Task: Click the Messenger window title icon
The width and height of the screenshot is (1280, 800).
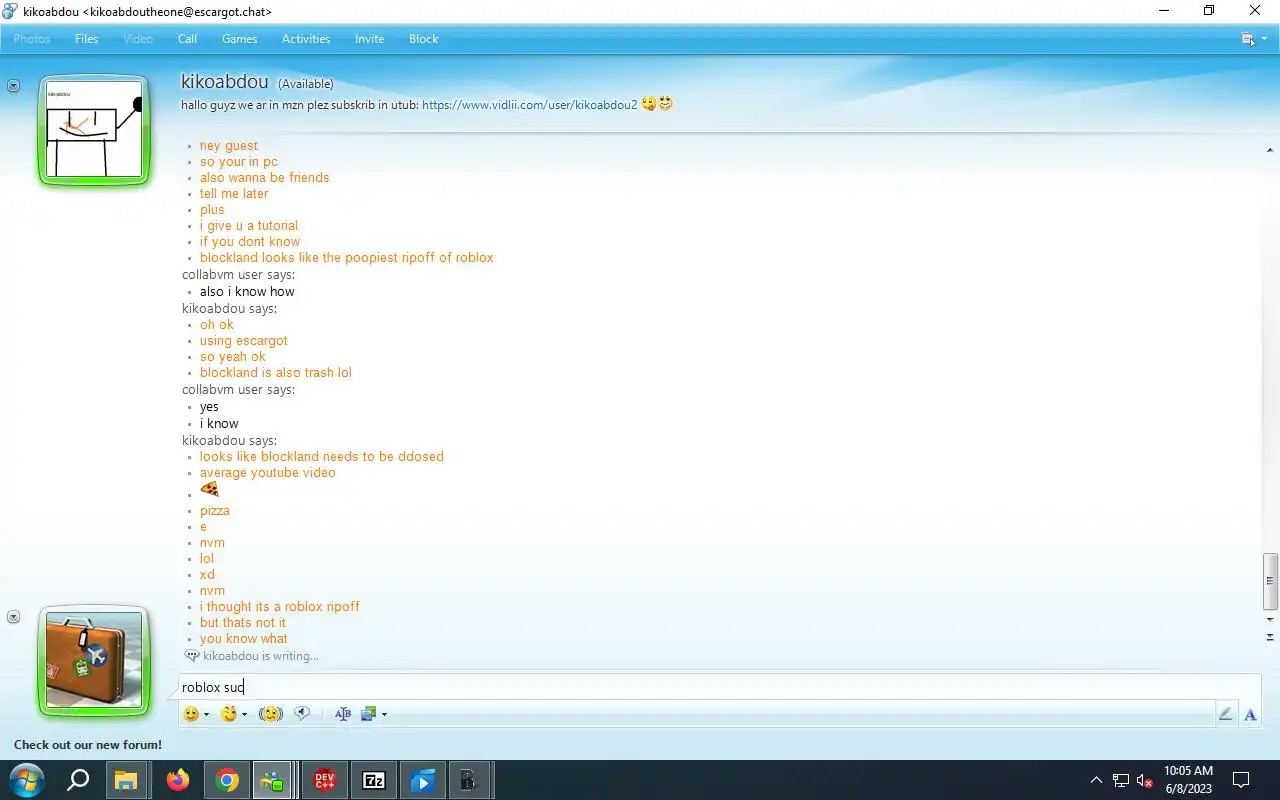Action: (x=10, y=11)
